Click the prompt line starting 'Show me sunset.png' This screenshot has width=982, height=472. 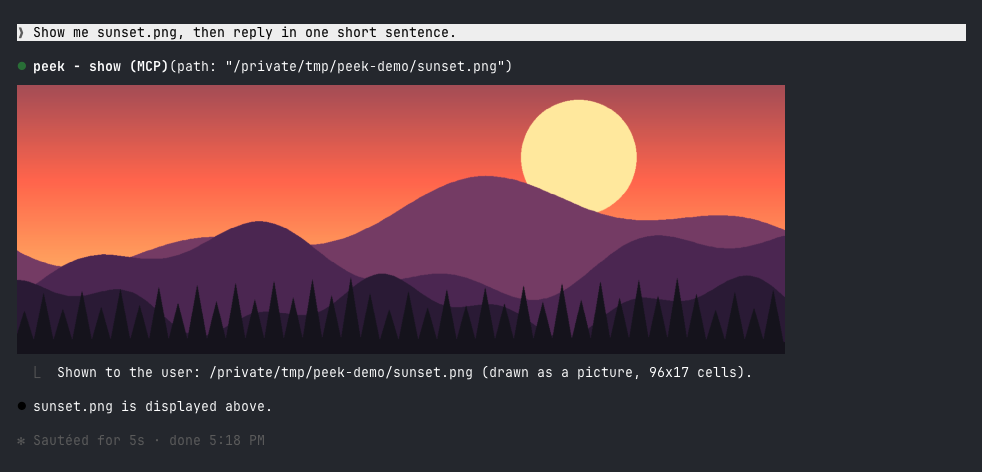point(491,33)
